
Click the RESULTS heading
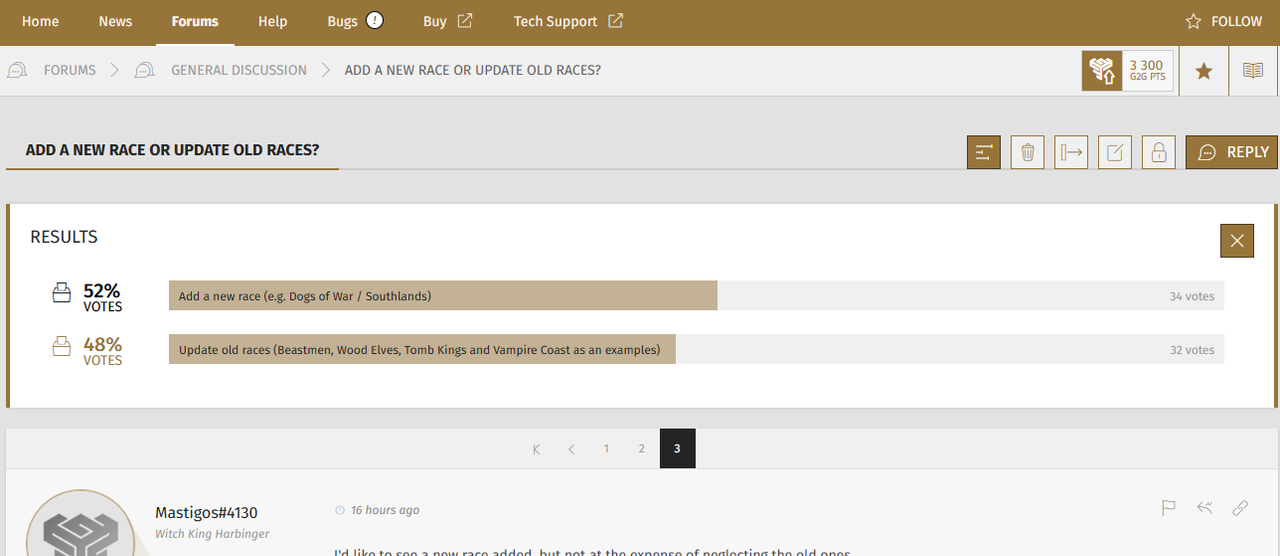(x=64, y=237)
